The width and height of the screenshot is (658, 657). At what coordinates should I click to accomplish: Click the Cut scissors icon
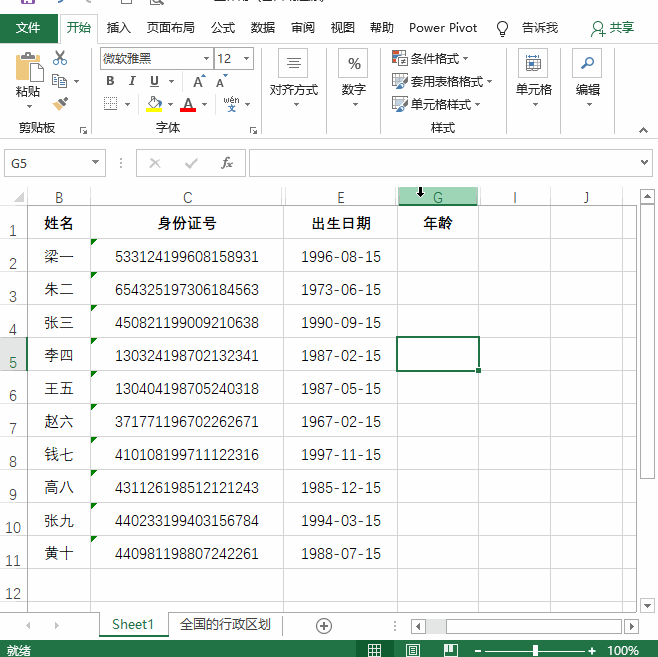click(x=60, y=58)
